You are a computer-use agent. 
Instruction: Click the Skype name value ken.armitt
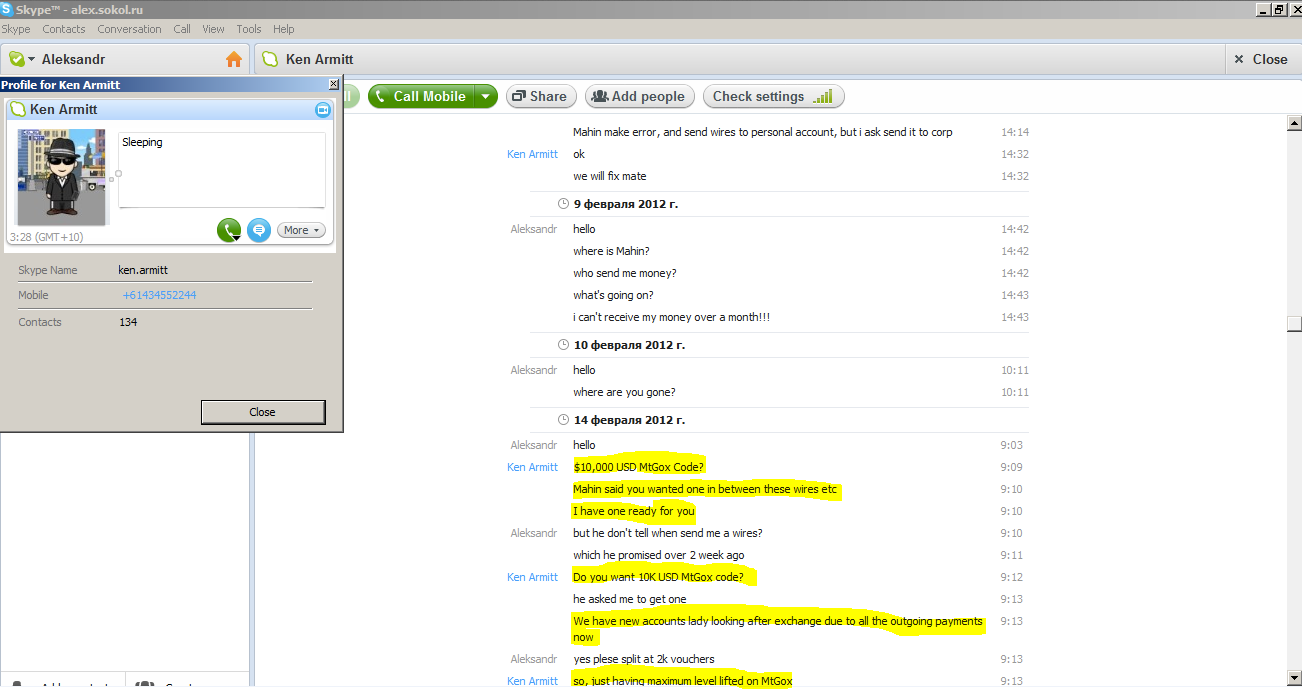(x=143, y=270)
